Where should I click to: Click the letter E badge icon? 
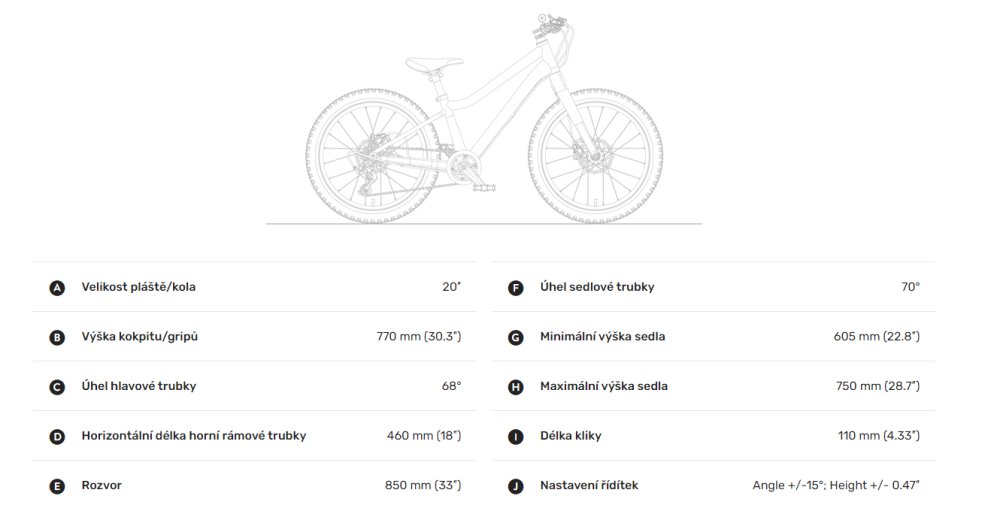(57, 486)
